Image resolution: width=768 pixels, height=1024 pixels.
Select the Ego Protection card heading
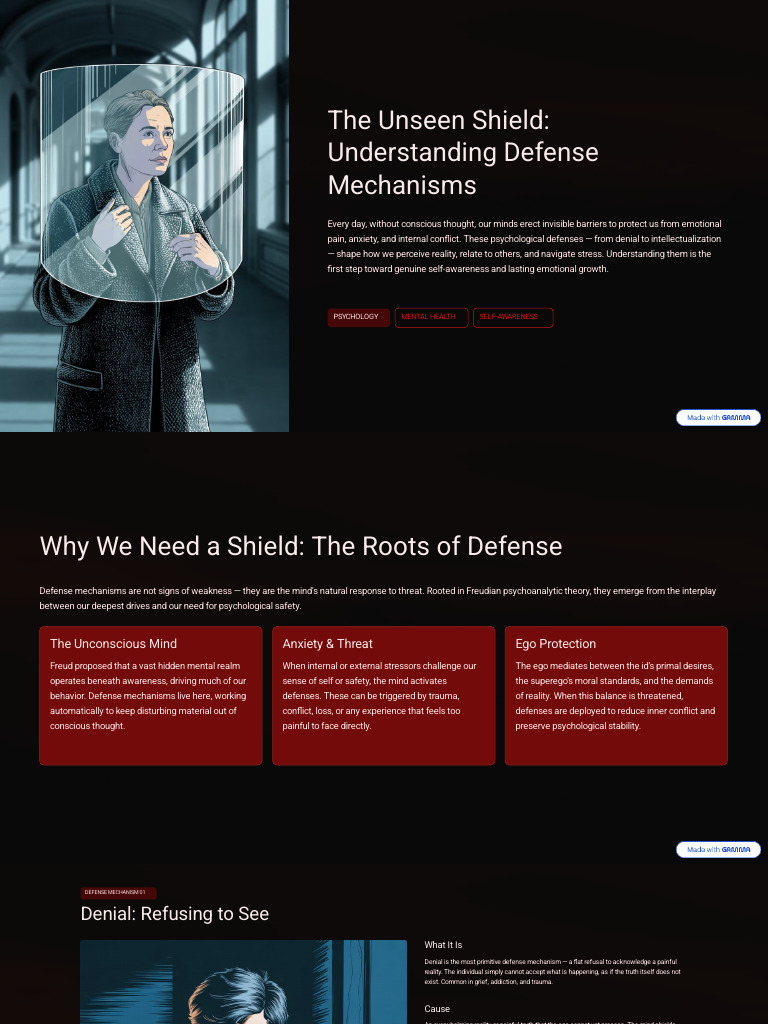(556, 644)
